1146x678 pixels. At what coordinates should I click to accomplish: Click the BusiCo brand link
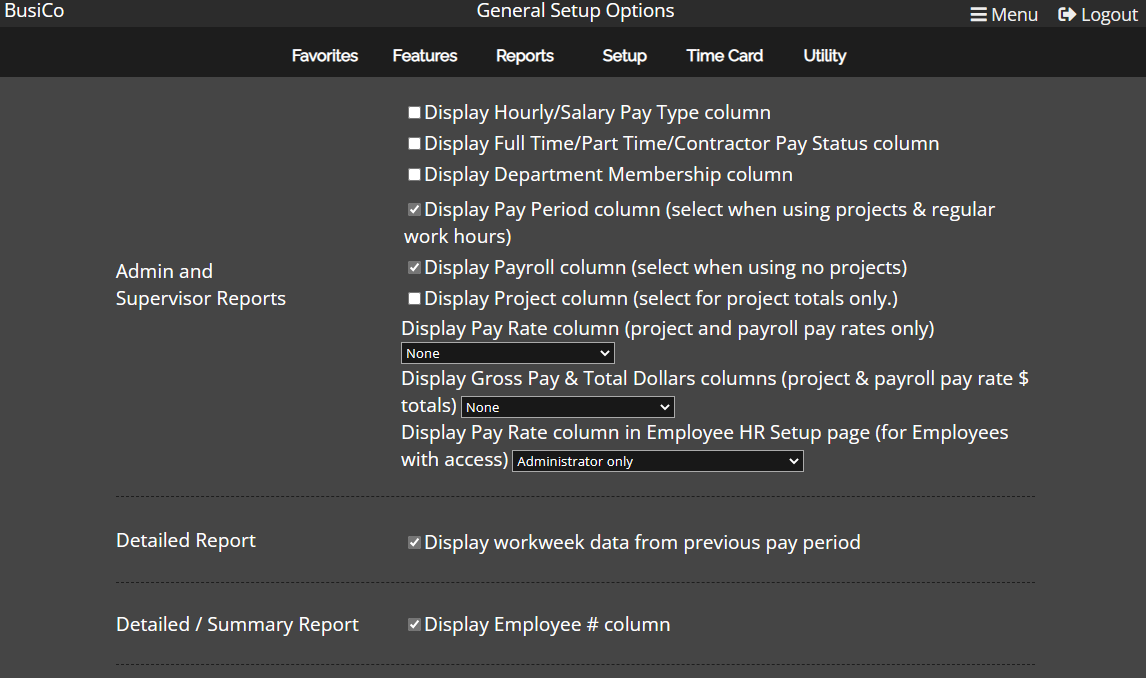(34, 11)
